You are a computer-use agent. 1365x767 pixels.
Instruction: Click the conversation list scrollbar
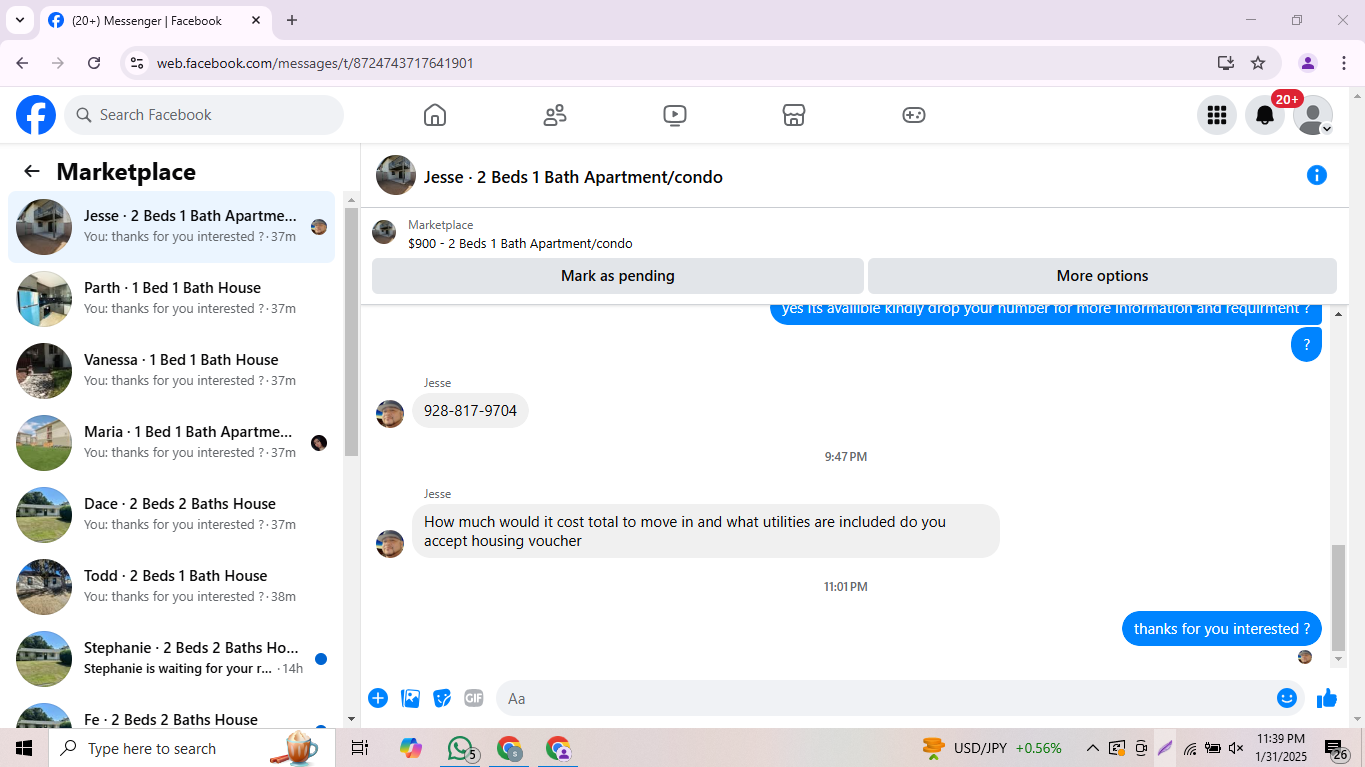pyautogui.click(x=351, y=330)
